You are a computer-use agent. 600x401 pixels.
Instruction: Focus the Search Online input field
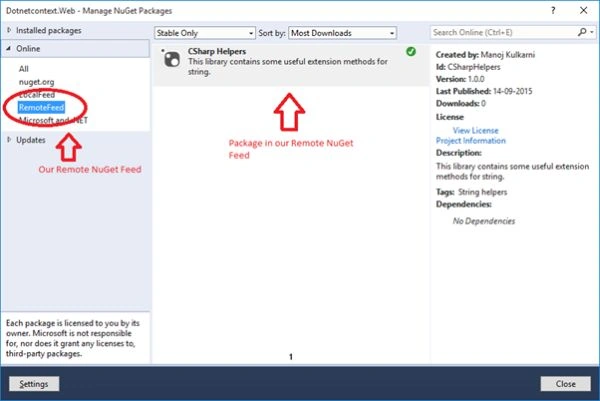click(x=503, y=33)
